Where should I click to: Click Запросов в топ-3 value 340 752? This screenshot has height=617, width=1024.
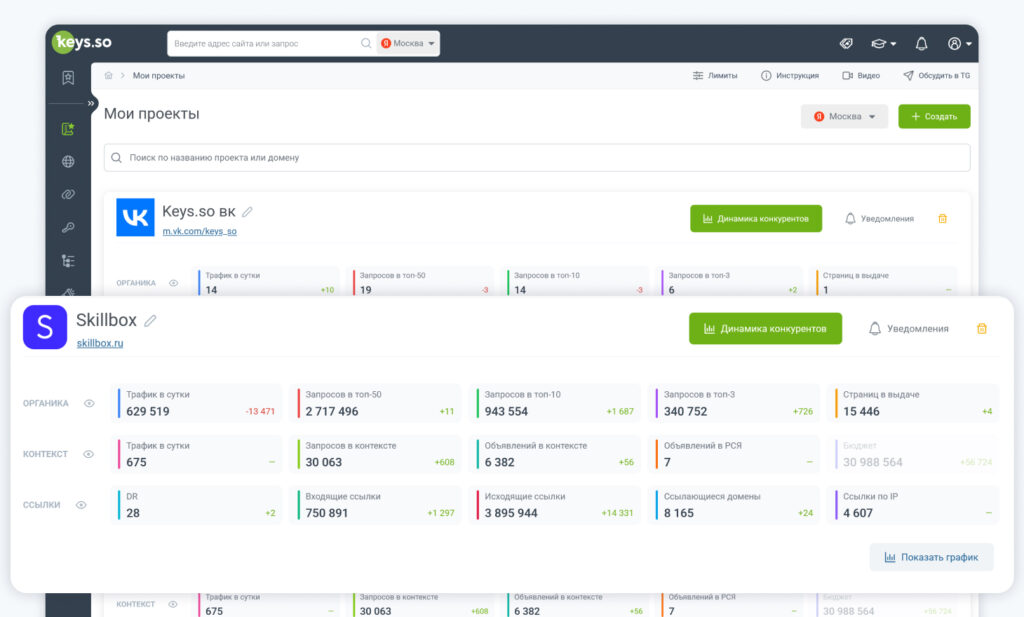click(x=685, y=411)
